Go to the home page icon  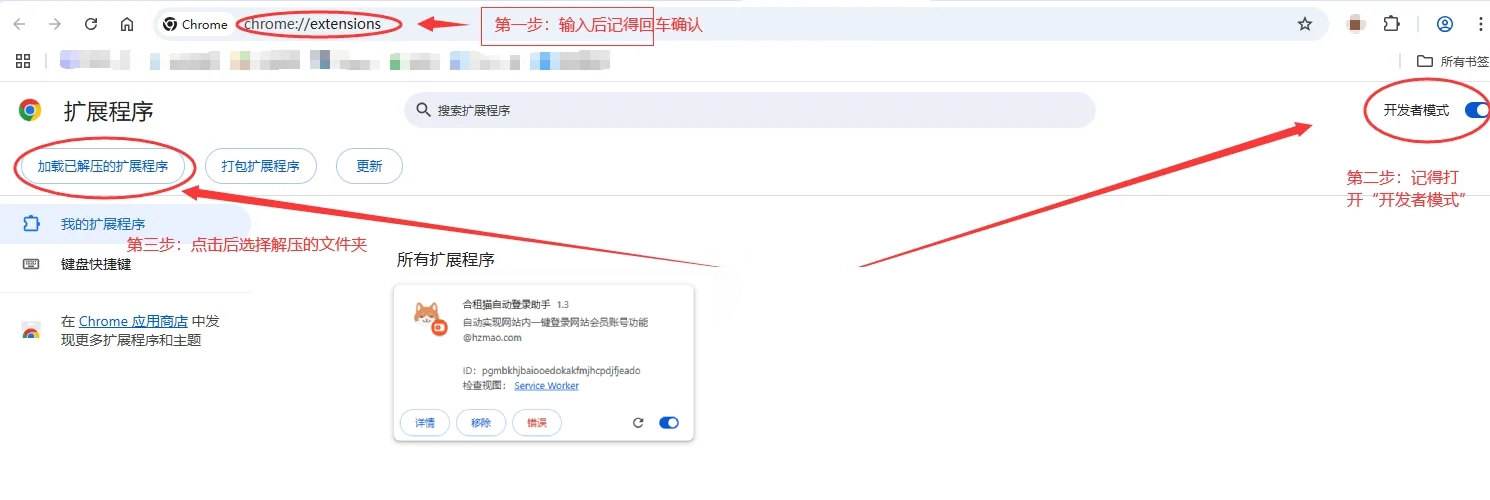point(127,24)
